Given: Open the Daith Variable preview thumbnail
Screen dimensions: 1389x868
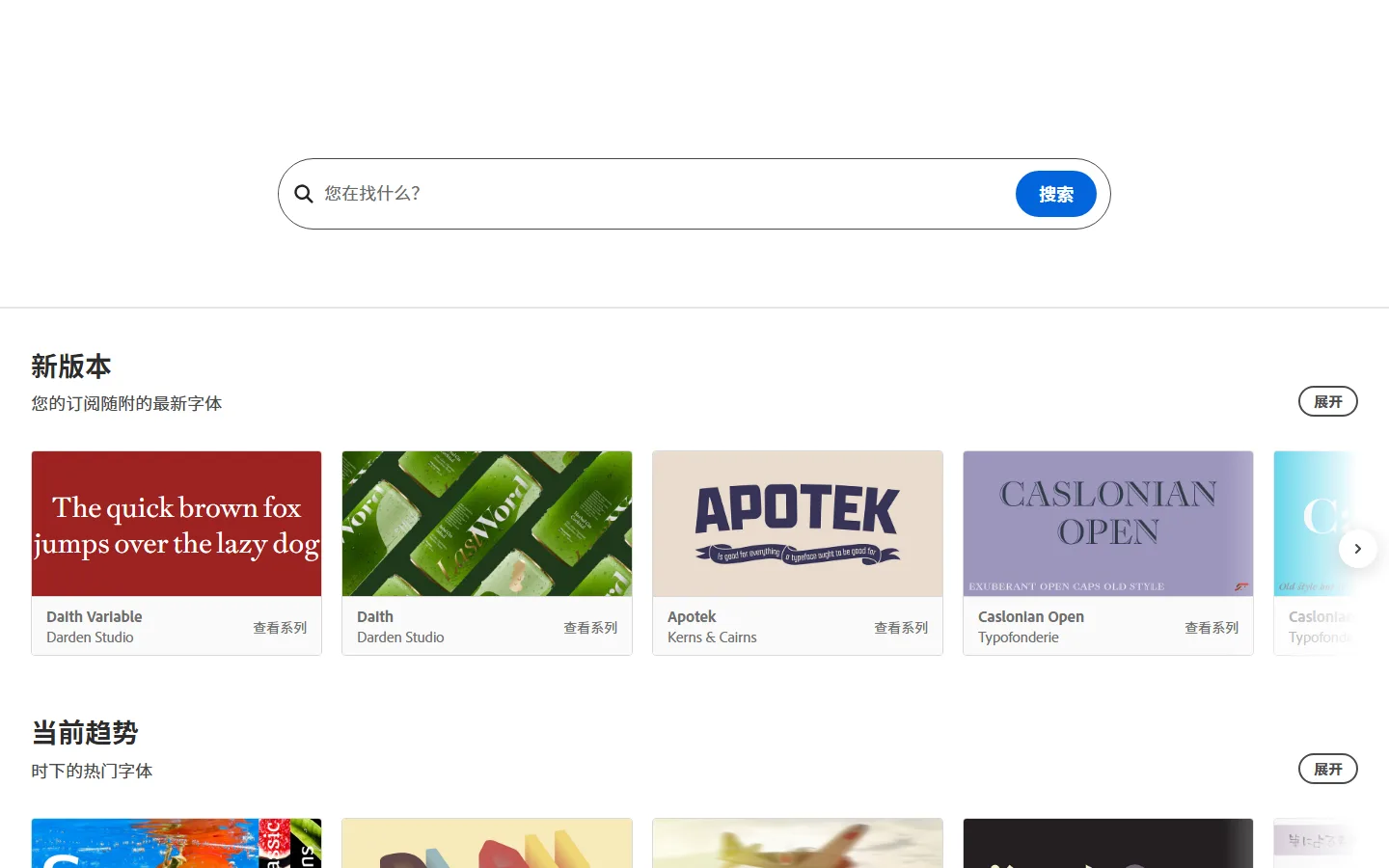Looking at the screenshot, I should (177, 524).
